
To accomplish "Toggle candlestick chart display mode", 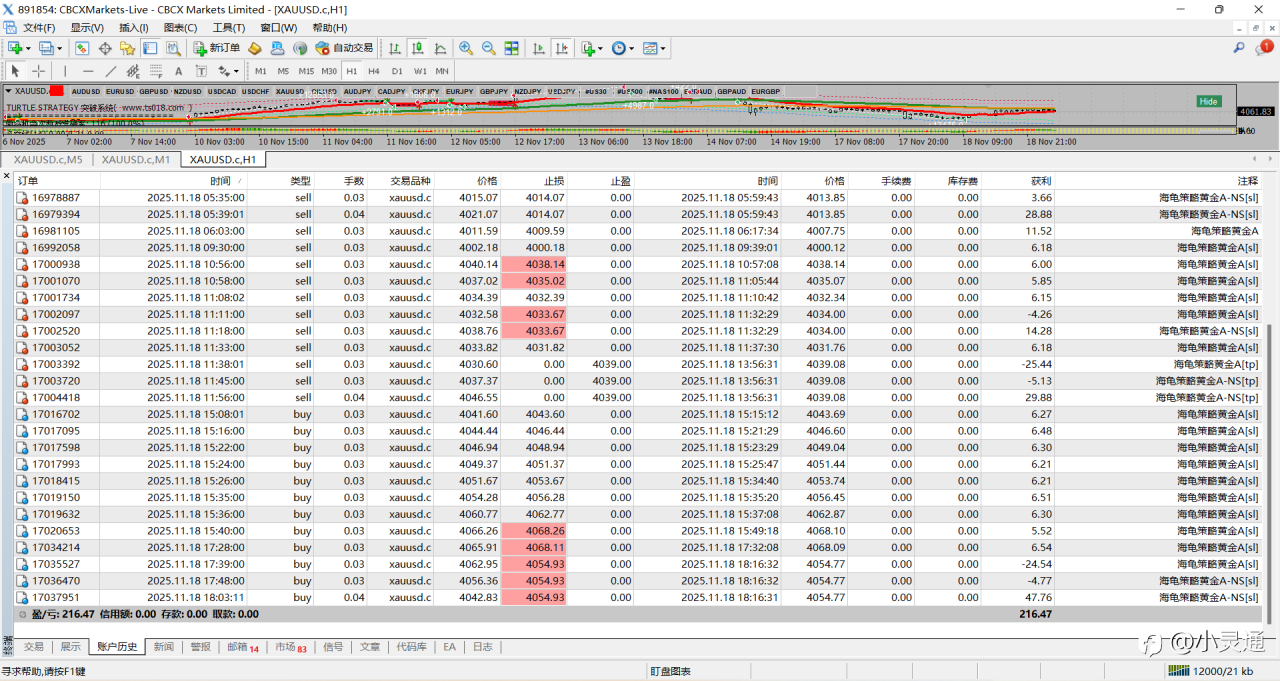I will [x=417, y=48].
